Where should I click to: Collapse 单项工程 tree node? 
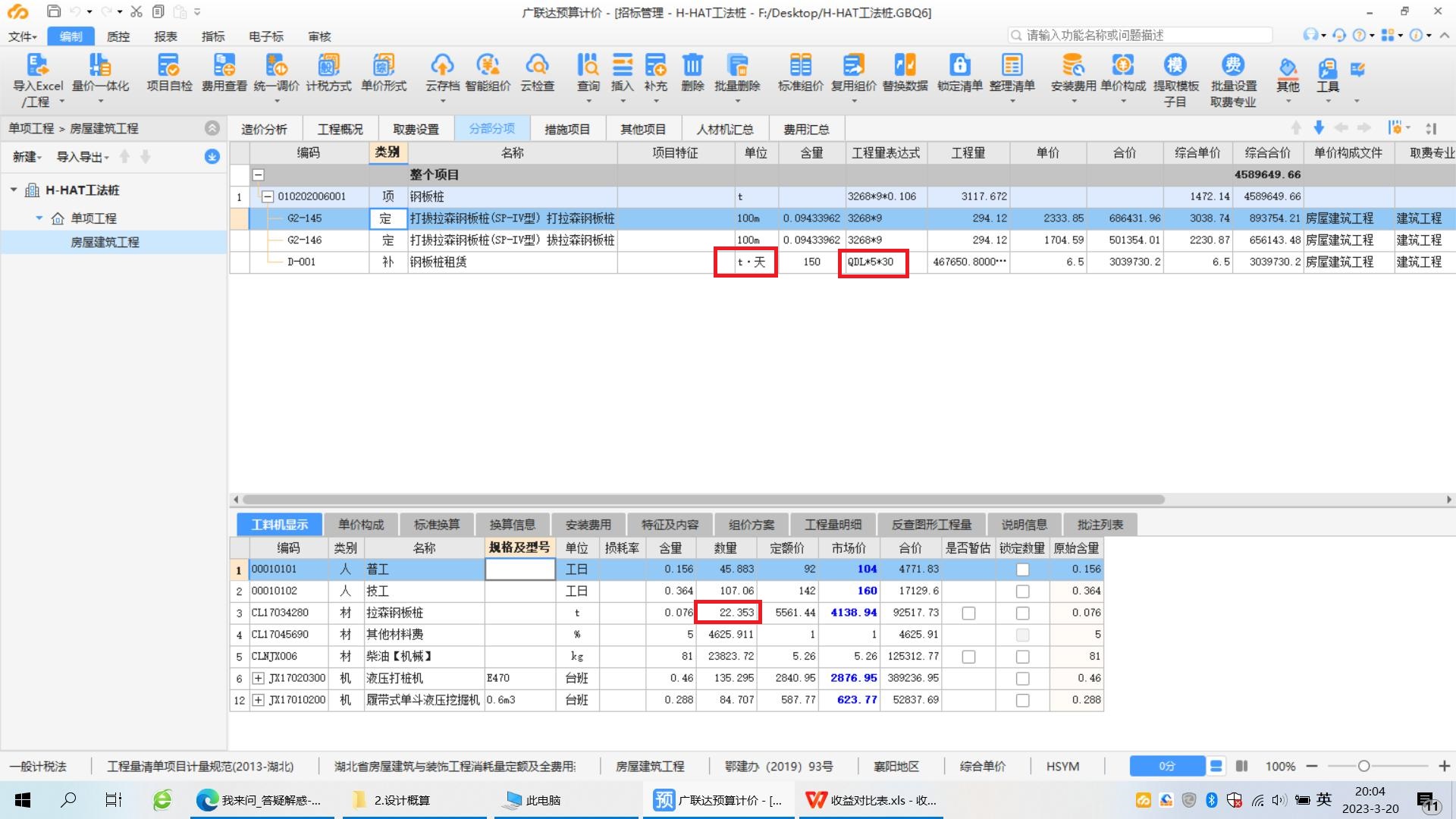pyautogui.click(x=39, y=218)
